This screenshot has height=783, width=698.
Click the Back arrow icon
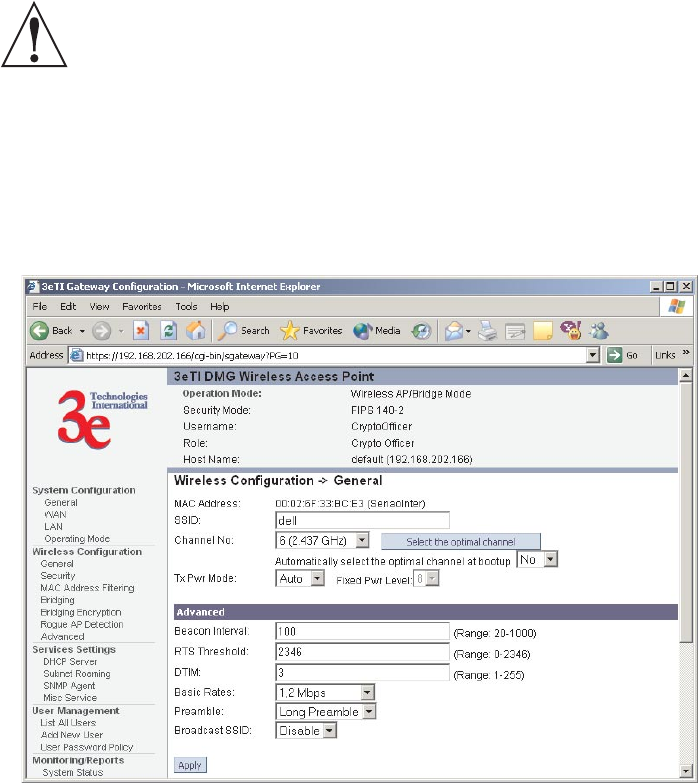(39, 331)
